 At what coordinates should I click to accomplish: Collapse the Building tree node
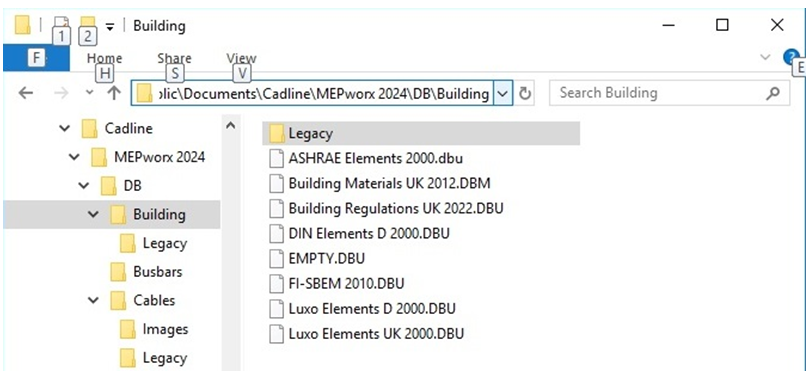(x=93, y=214)
